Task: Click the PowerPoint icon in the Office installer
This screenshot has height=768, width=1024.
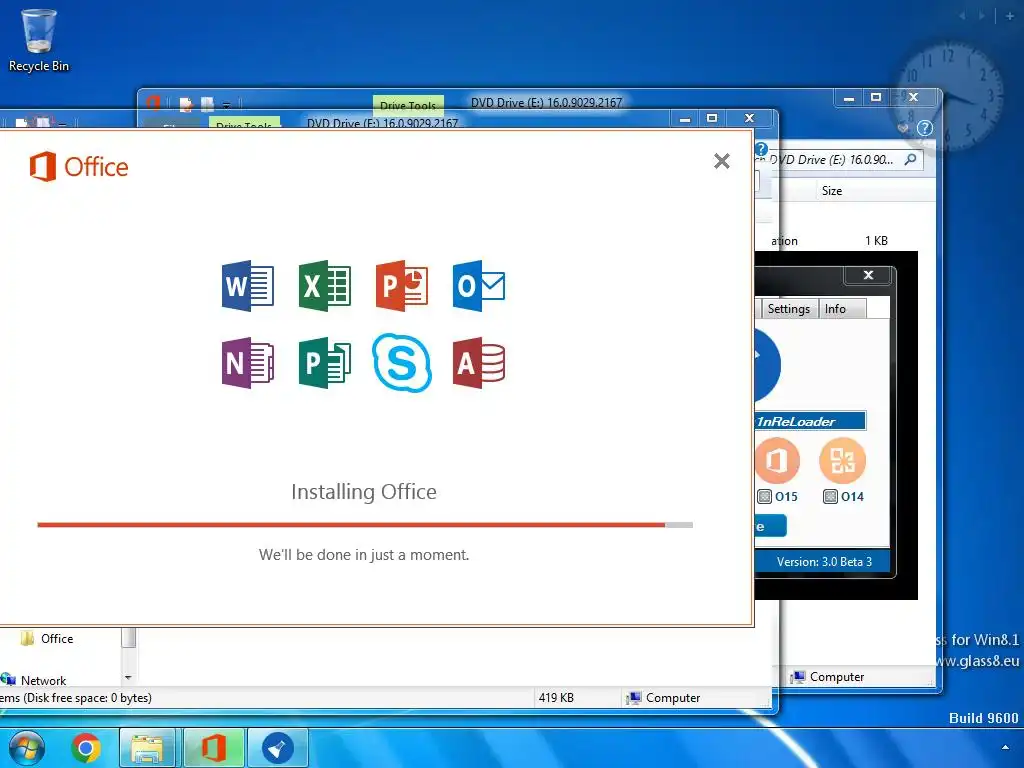Action: 402,285
